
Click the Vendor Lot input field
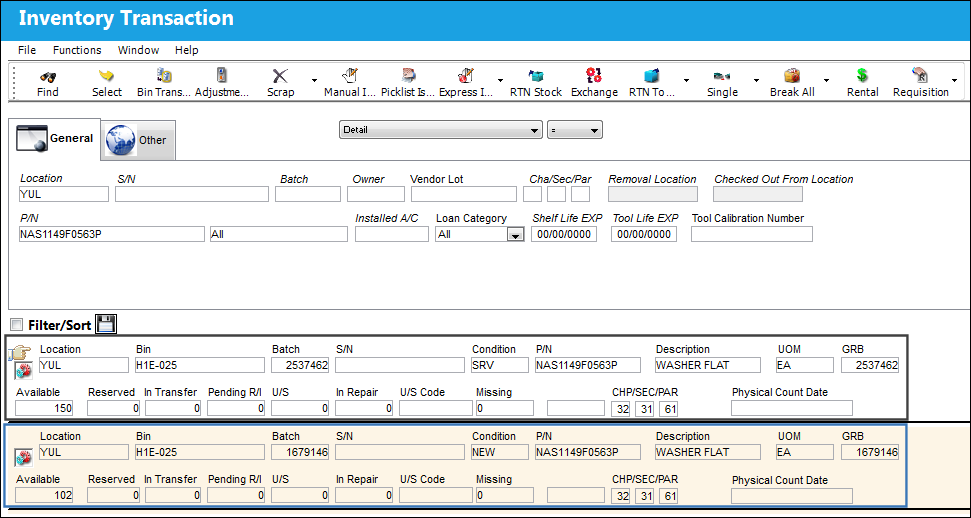(463, 194)
